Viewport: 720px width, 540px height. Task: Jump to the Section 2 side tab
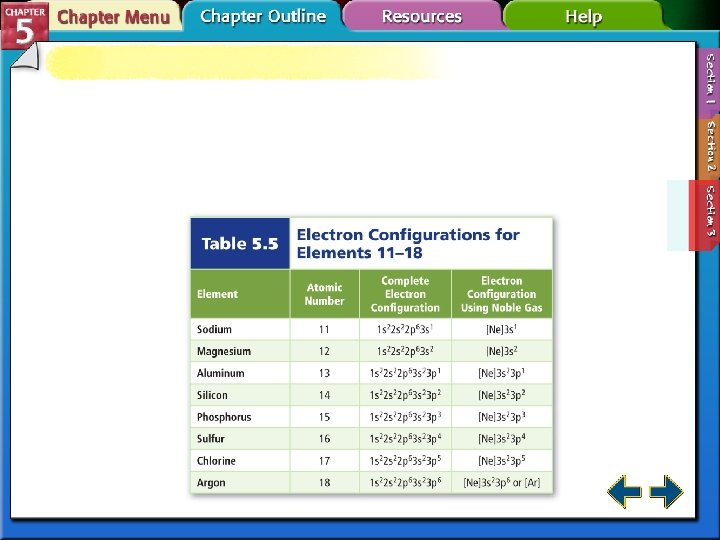point(710,146)
